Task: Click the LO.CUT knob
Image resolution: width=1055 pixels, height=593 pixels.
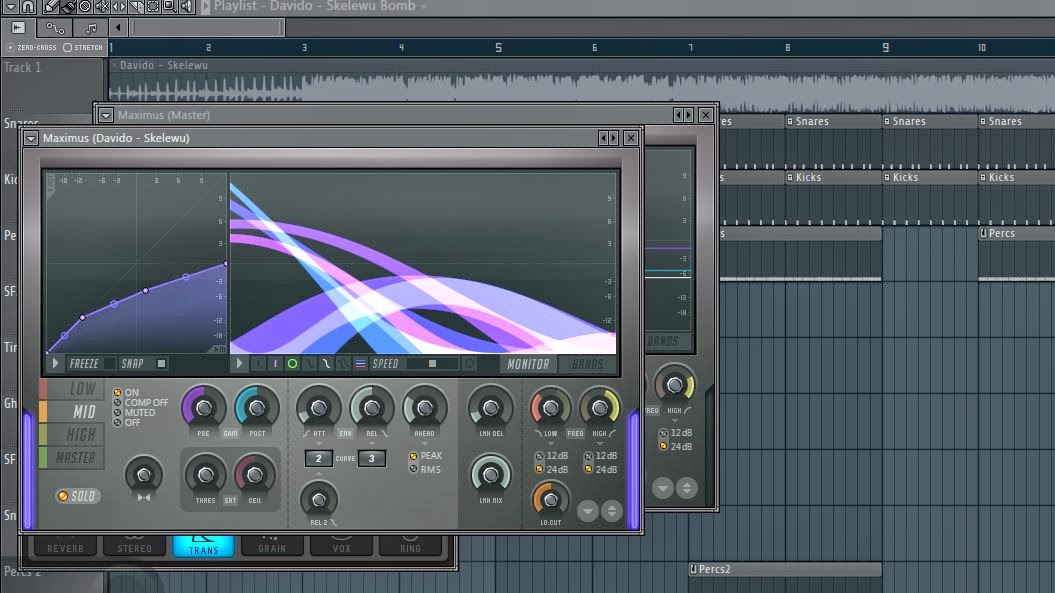Action: [550, 499]
